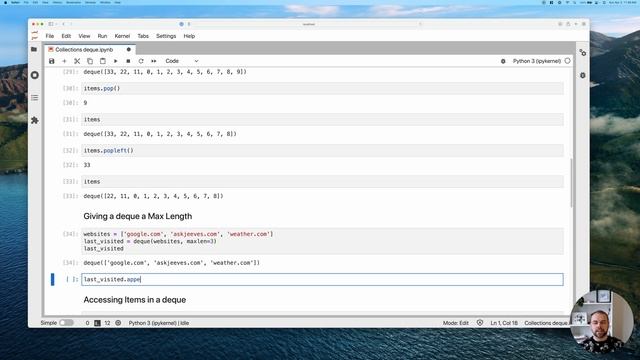The height and width of the screenshot is (360, 640).
Task: Restart the kernel
Action: [141, 61]
